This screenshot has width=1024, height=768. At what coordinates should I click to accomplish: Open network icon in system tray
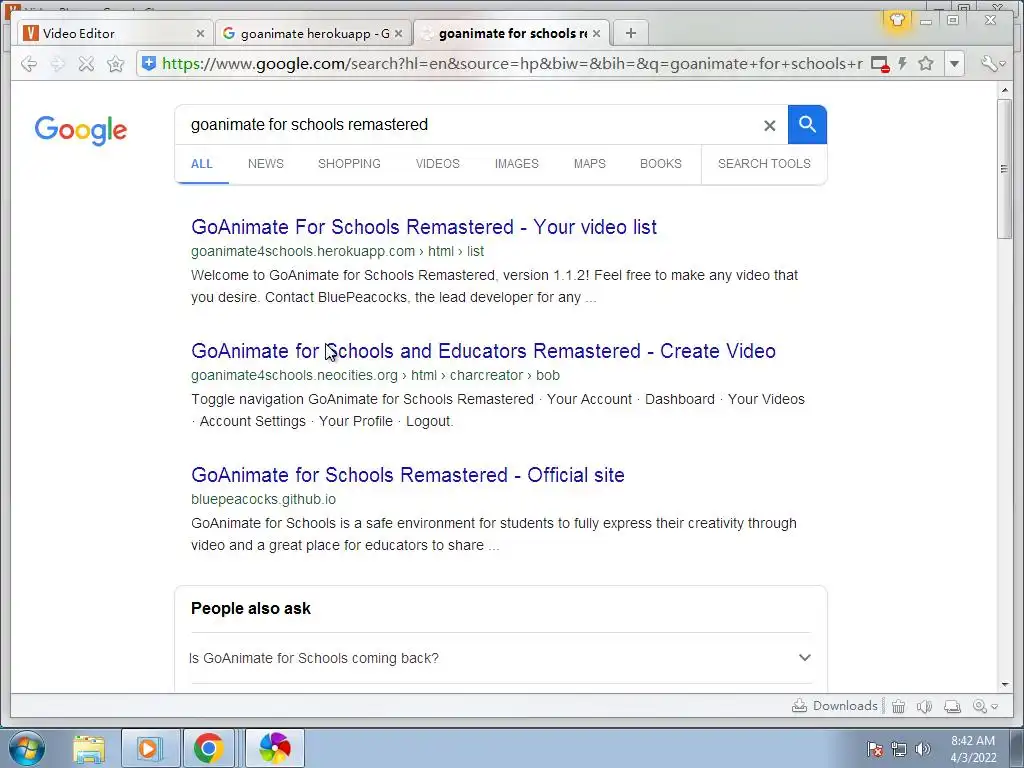tap(899, 749)
